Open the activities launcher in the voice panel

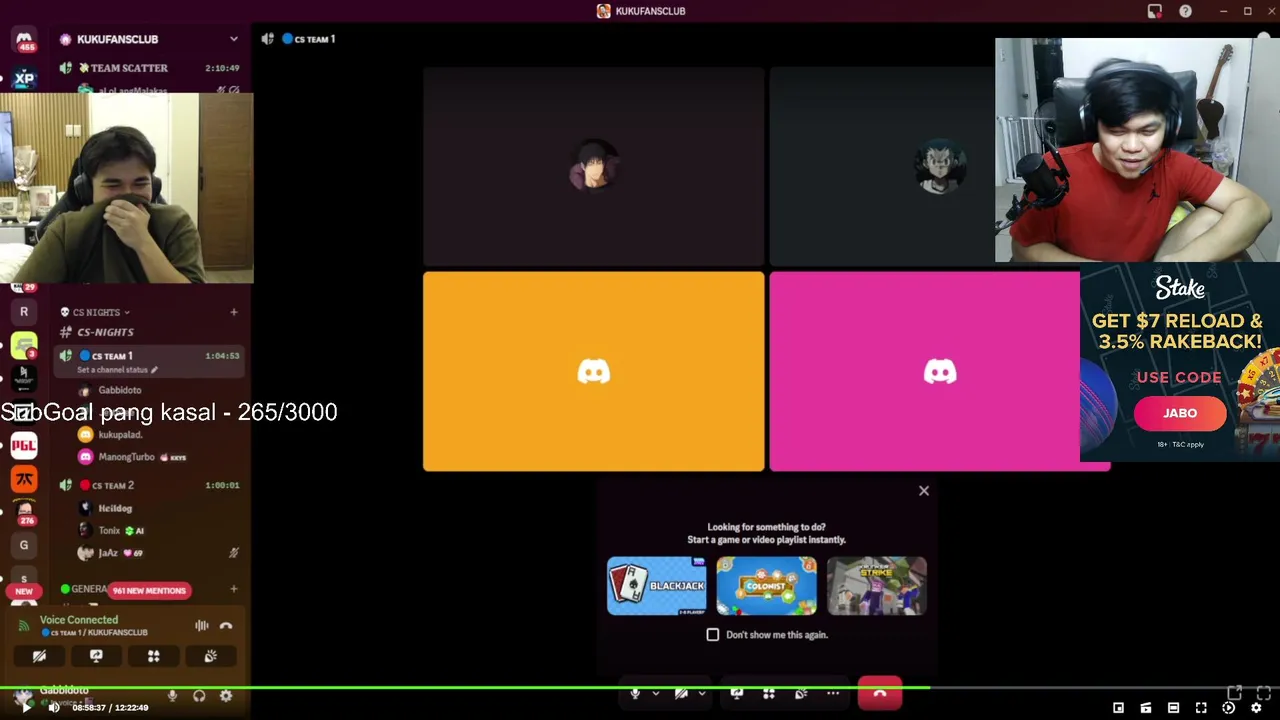pyautogui.click(x=153, y=656)
